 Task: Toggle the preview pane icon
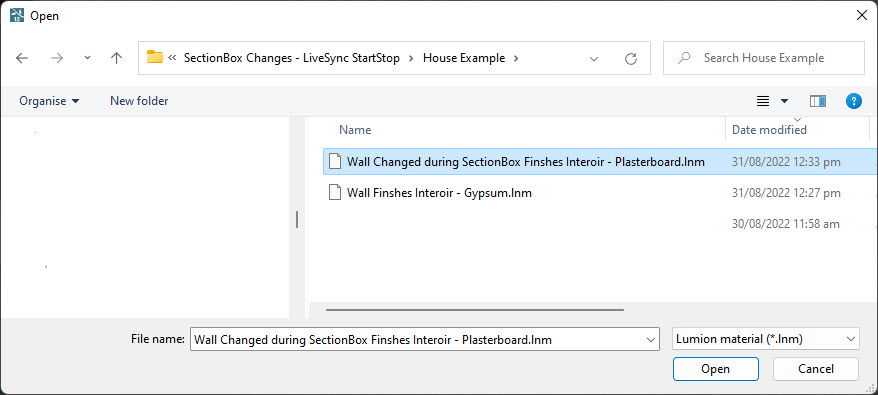point(818,101)
